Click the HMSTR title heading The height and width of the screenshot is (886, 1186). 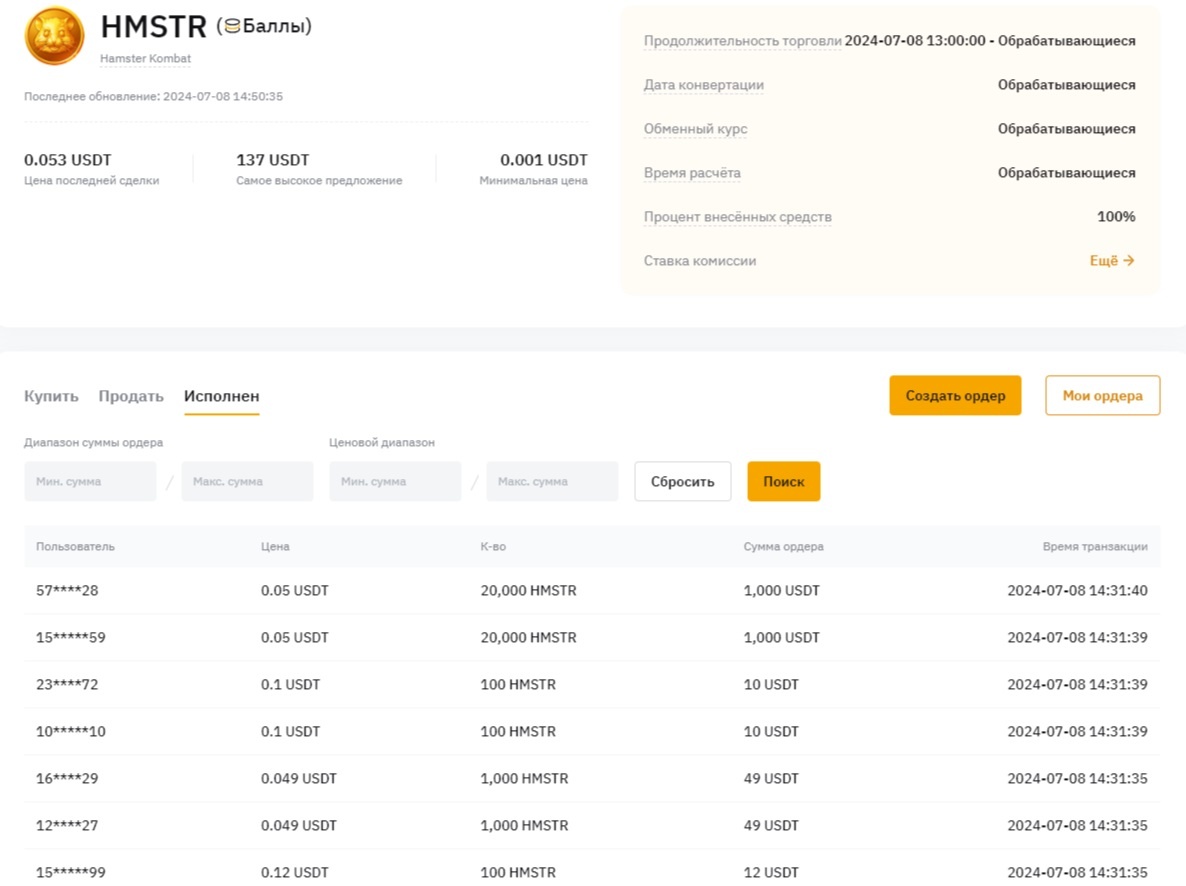click(154, 26)
